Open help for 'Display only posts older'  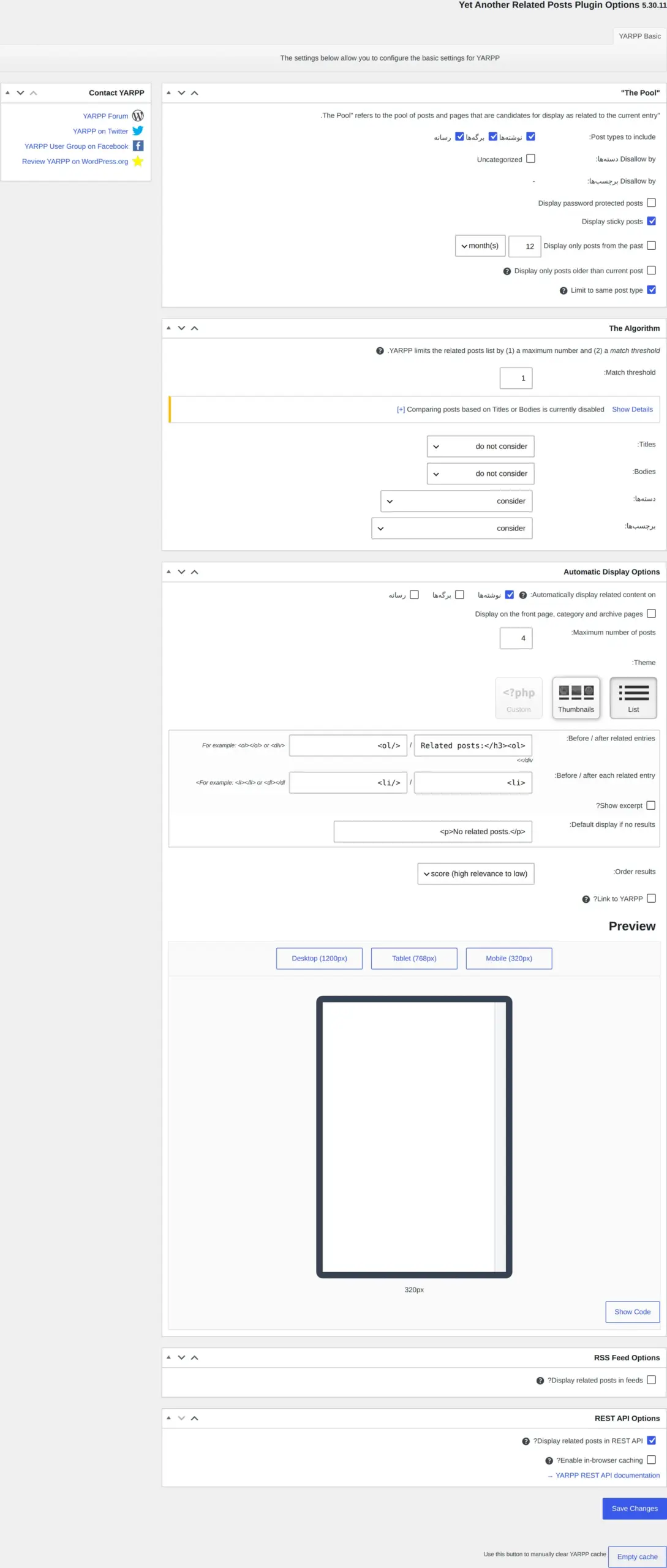[x=507, y=271]
